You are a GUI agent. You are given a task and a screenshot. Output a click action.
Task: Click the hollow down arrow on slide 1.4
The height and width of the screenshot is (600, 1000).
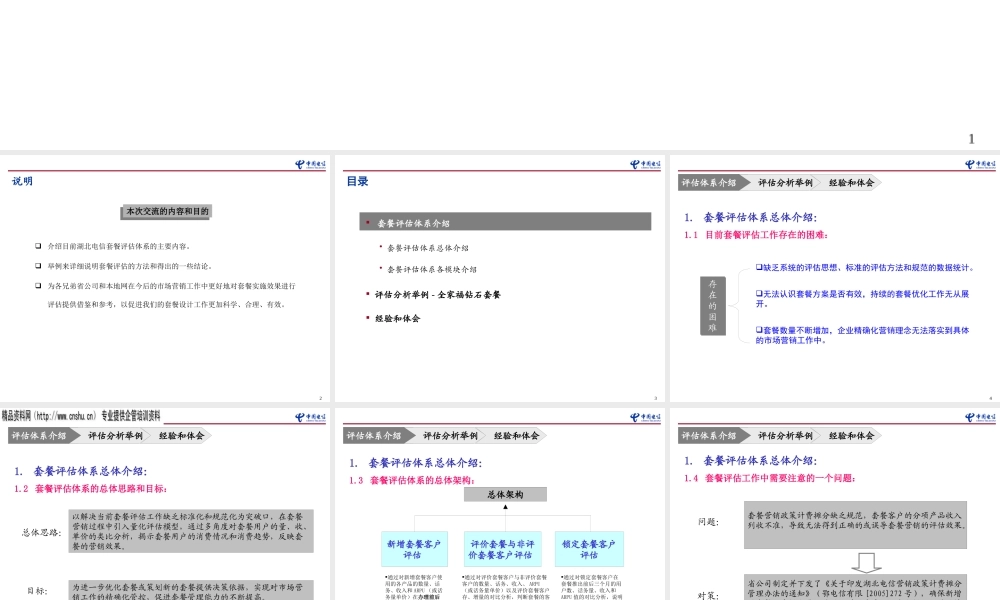866,562
